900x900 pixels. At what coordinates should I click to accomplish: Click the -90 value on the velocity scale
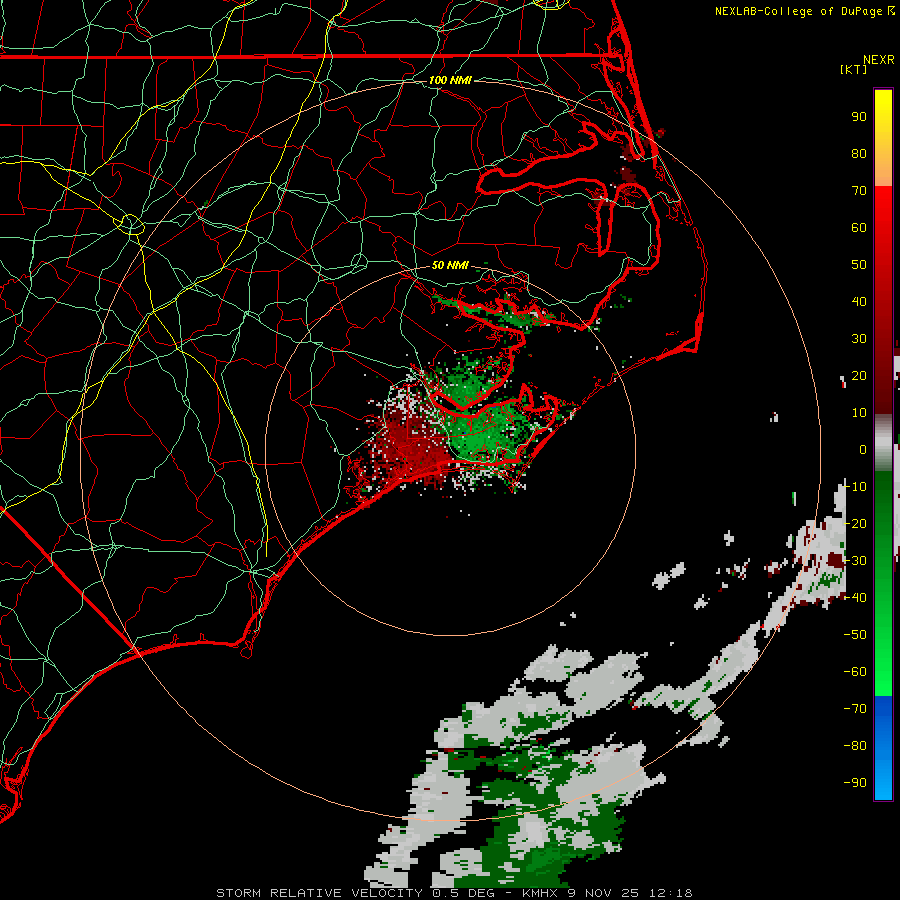tap(855, 783)
